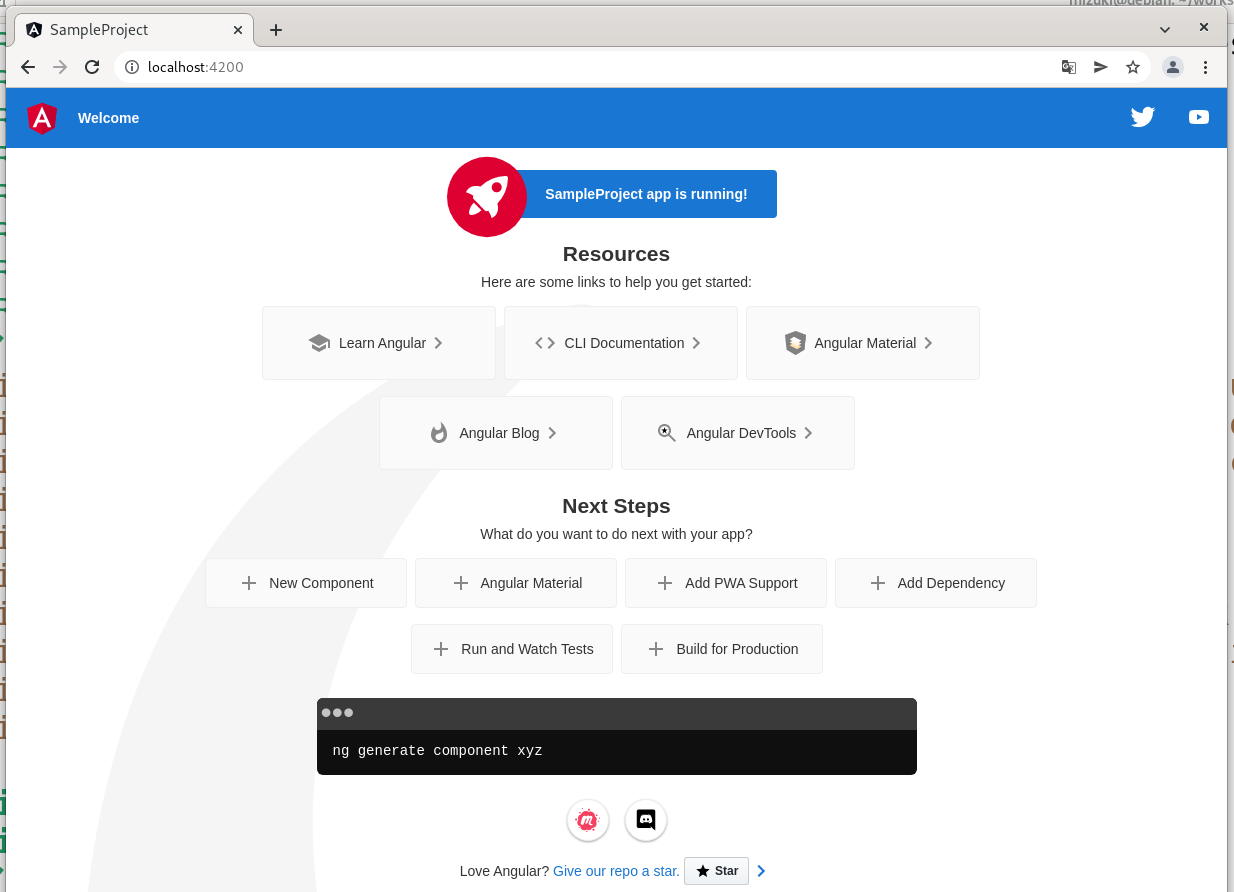Expand the Learn Angular card chevron
The width and height of the screenshot is (1234, 892).
pos(438,343)
